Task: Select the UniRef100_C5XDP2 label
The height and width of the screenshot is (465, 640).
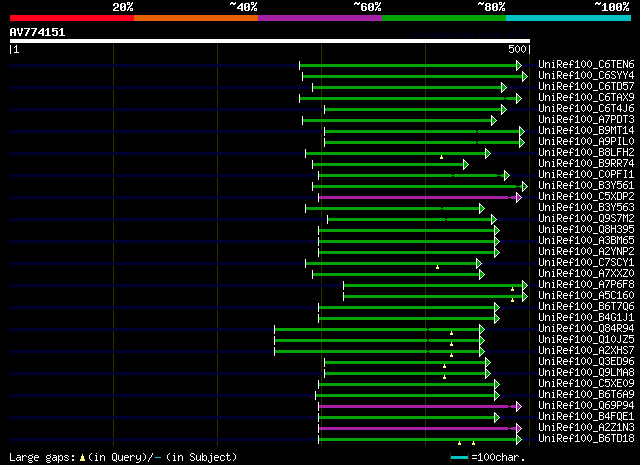Action: click(x=586, y=197)
